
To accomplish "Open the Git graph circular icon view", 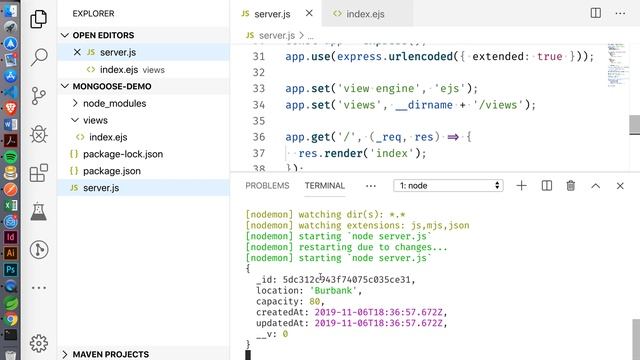I will point(39,249).
